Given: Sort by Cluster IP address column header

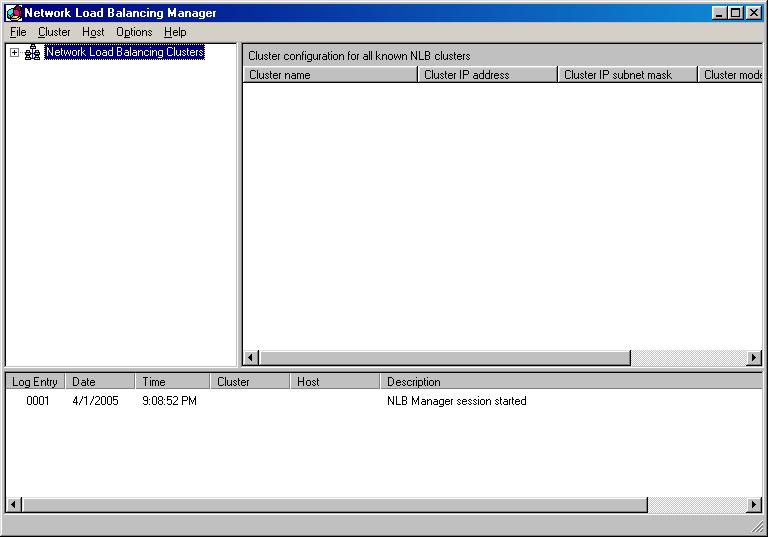Looking at the screenshot, I should [x=488, y=75].
